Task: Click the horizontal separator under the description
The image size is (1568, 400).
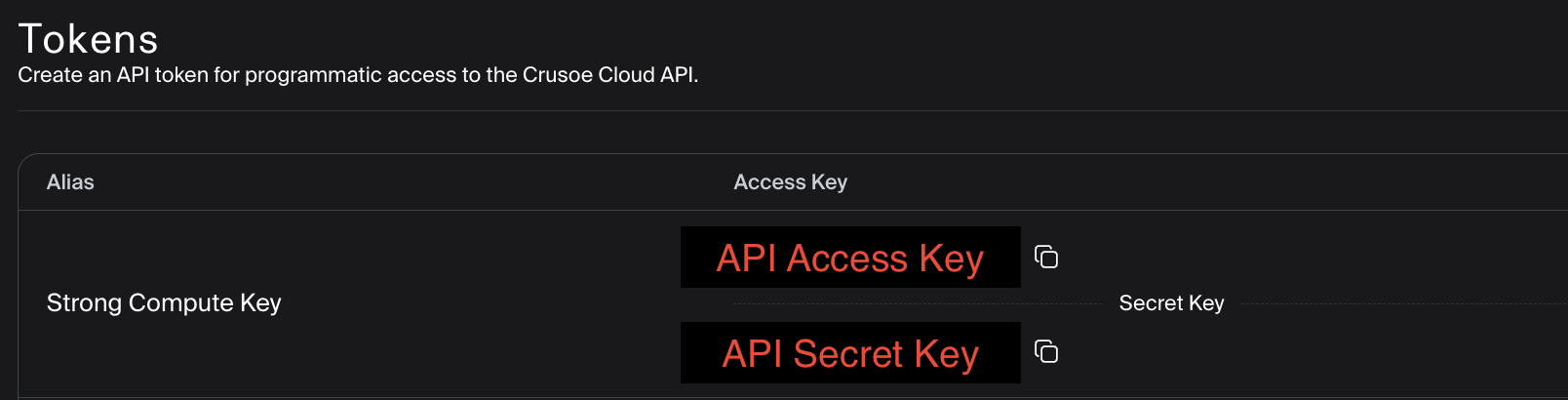Action: (x=780, y=111)
